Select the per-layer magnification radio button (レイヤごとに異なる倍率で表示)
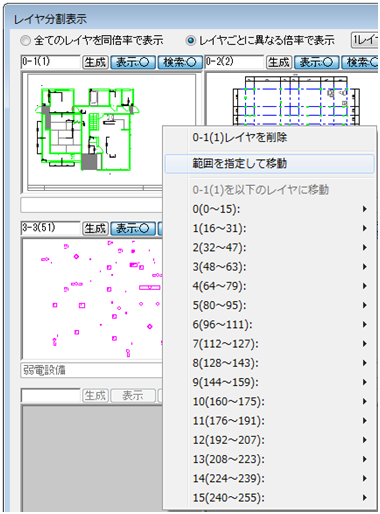Image resolution: width=380 pixels, height=514 pixels. 190,41
